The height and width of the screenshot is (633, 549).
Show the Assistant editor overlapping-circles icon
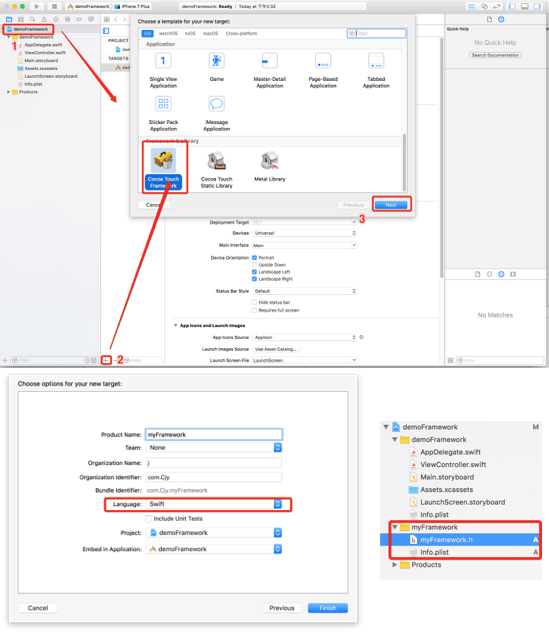[484, 6]
